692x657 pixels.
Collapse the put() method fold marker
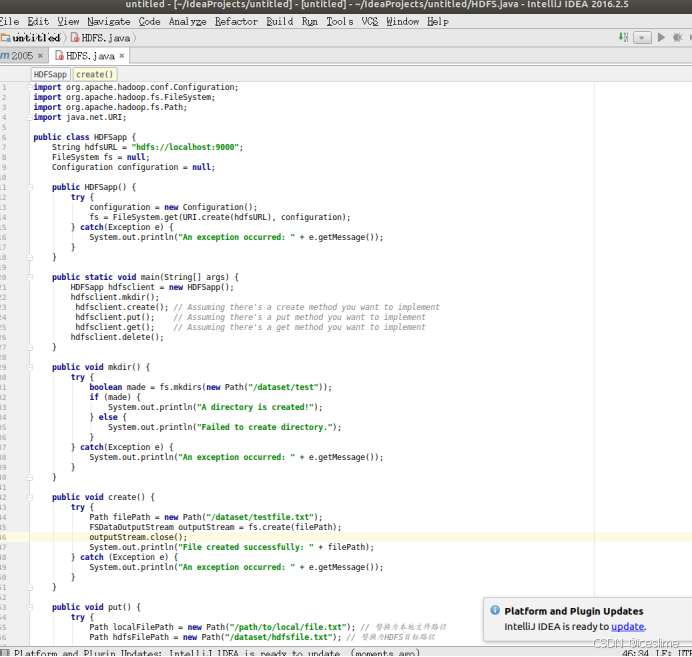click(30, 607)
